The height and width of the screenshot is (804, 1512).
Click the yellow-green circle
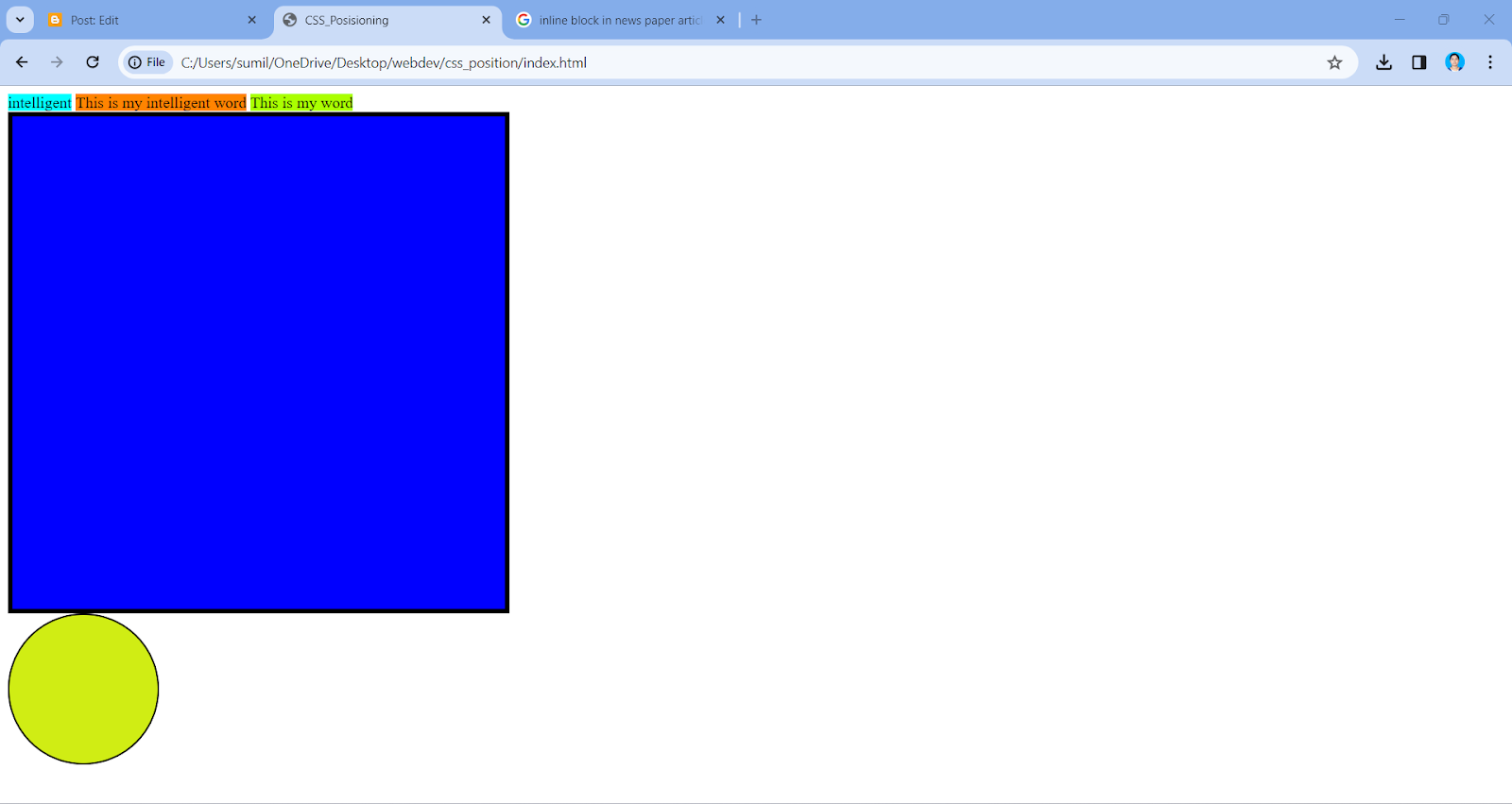(x=83, y=689)
